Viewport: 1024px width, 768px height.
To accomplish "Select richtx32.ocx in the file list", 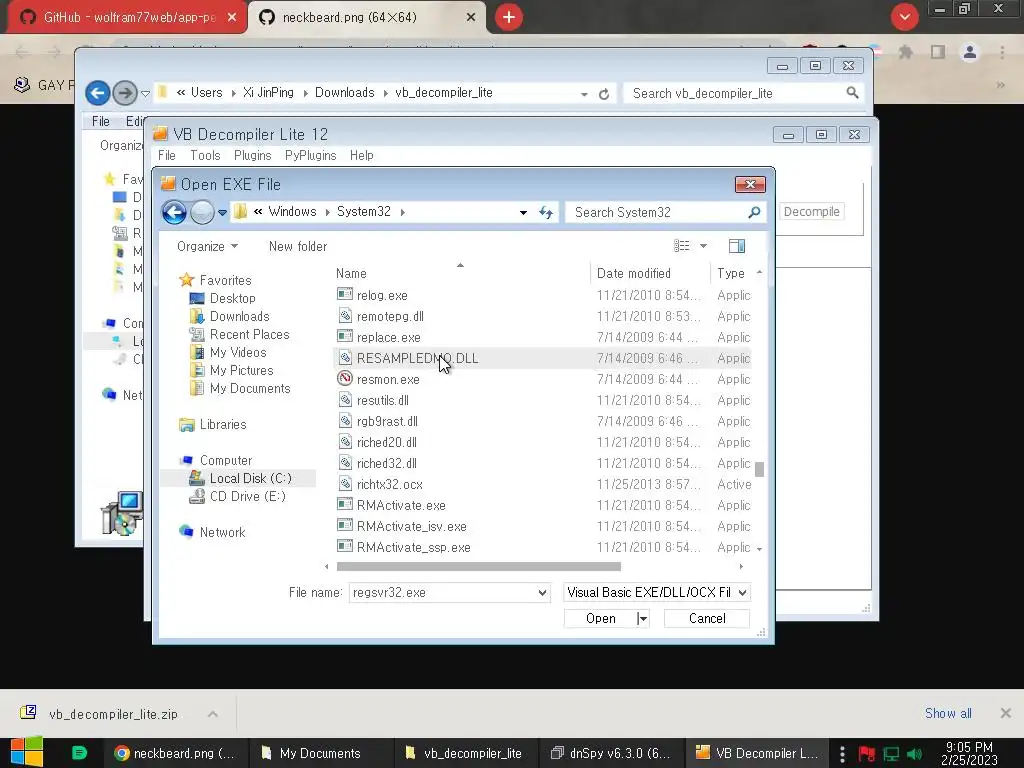I will coord(390,484).
